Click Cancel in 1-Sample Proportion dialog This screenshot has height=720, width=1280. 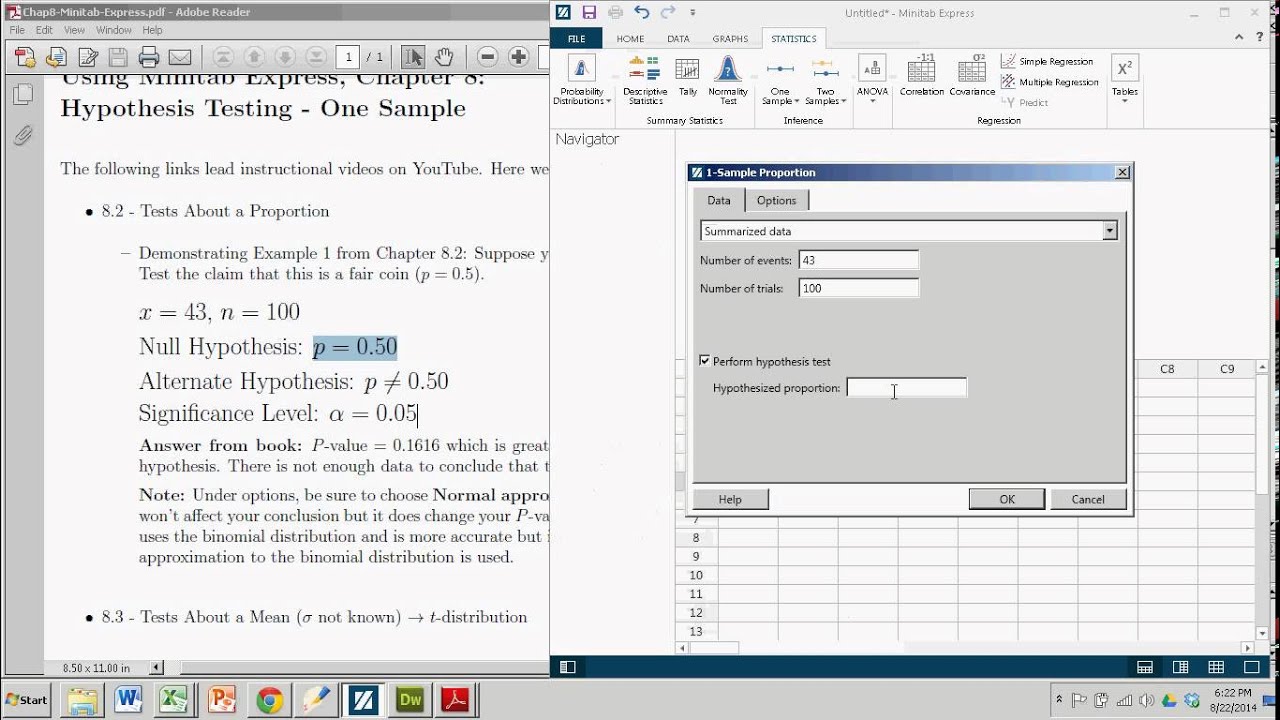pos(1088,499)
